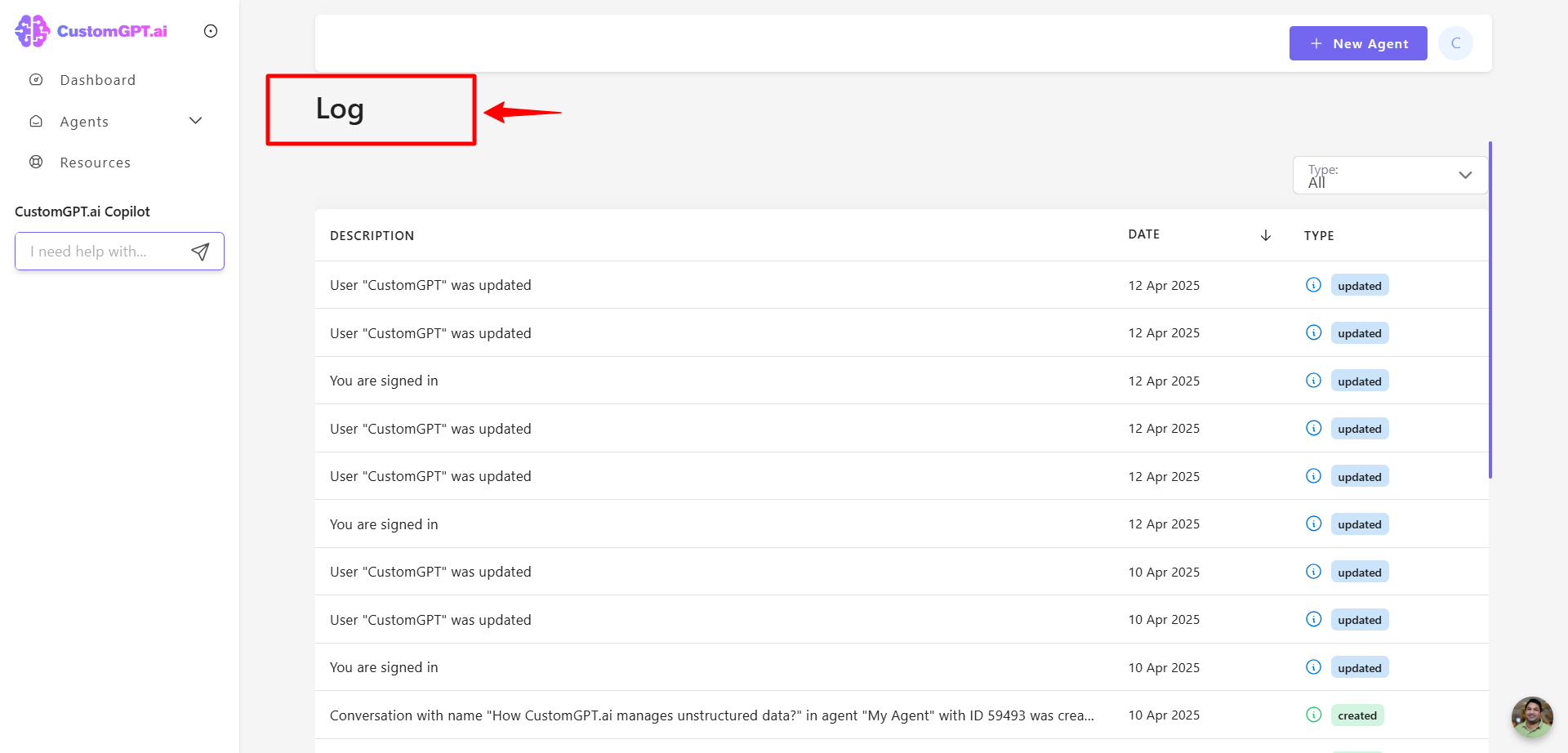This screenshot has height=753, width=1568.
Task: Open the Resources menu item
Action: 95,163
